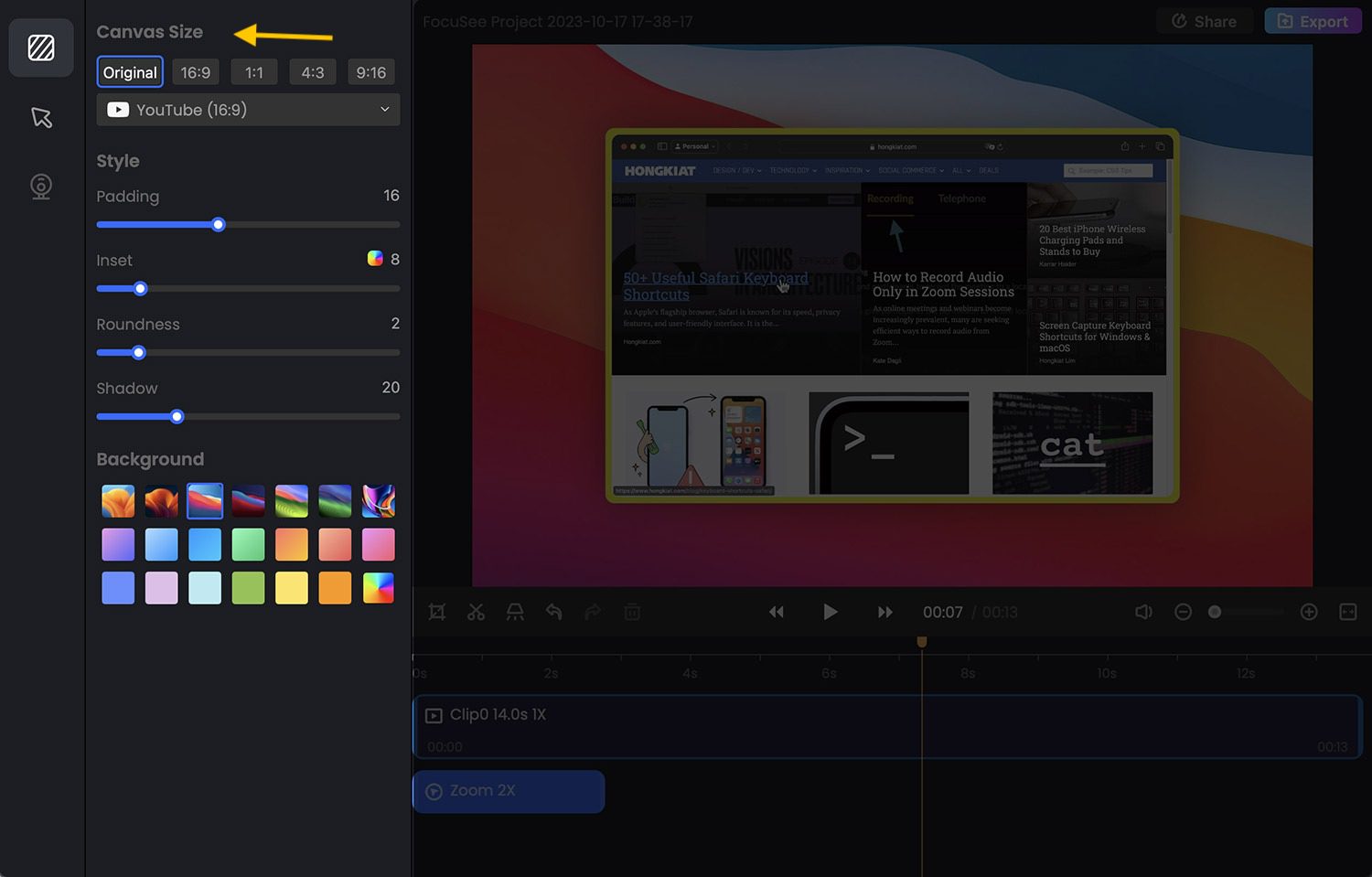
Task: Open the custom rainbow color picker swatch
Action: (379, 588)
